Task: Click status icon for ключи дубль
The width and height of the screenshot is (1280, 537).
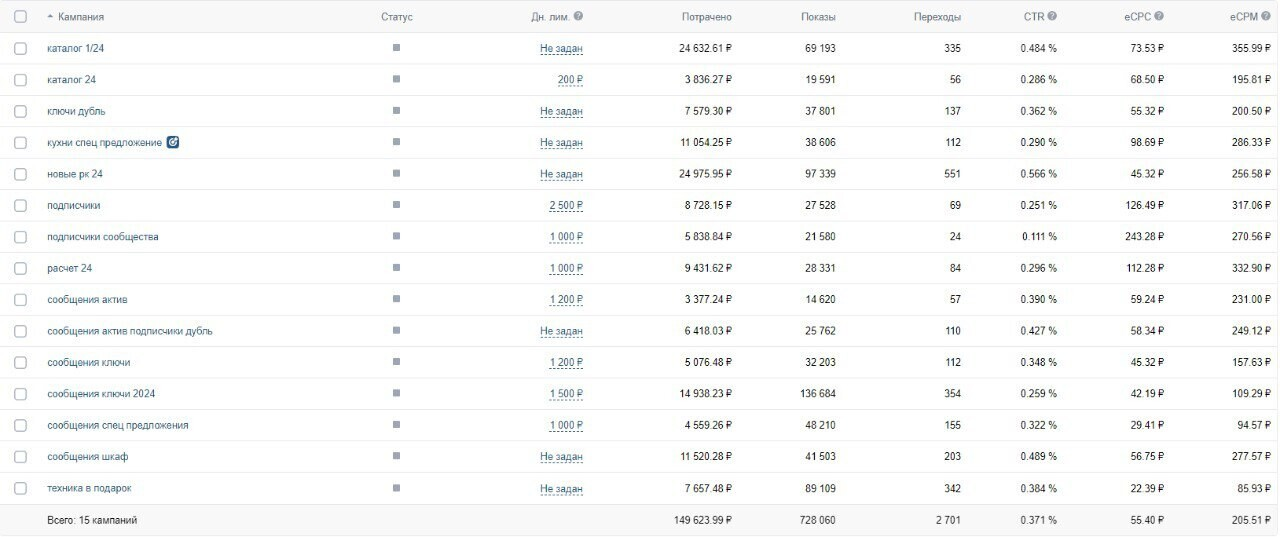Action: point(396,111)
